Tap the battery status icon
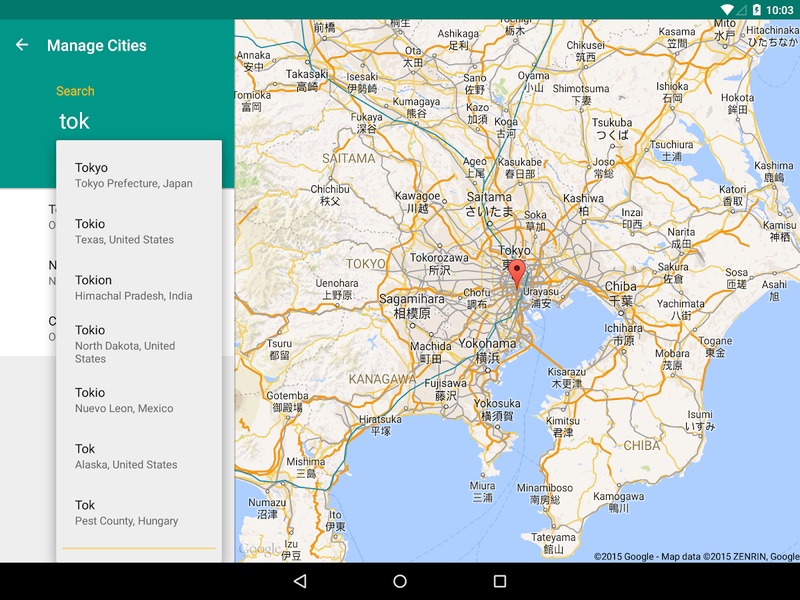Image resolution: width=800 pixels, height=600 pixels. coord(757,10)
